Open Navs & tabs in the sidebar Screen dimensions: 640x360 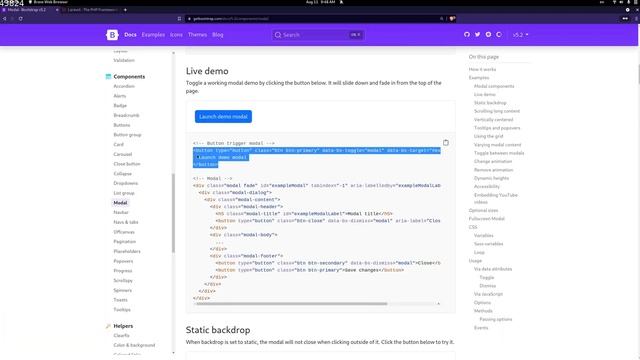pyautogui.click(x=126, y=222)
